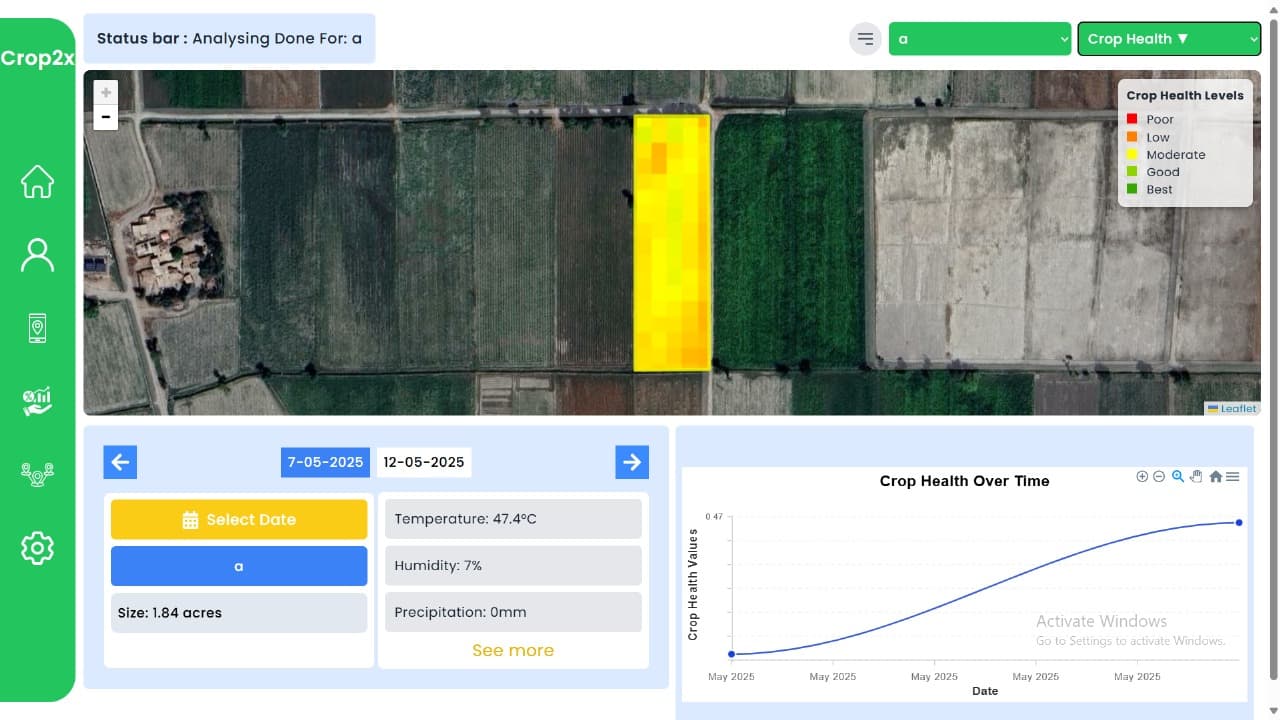Reset chart view using the home icon
The image size is (1280, 720).
pyautogui.click(x=1215, y=477)
